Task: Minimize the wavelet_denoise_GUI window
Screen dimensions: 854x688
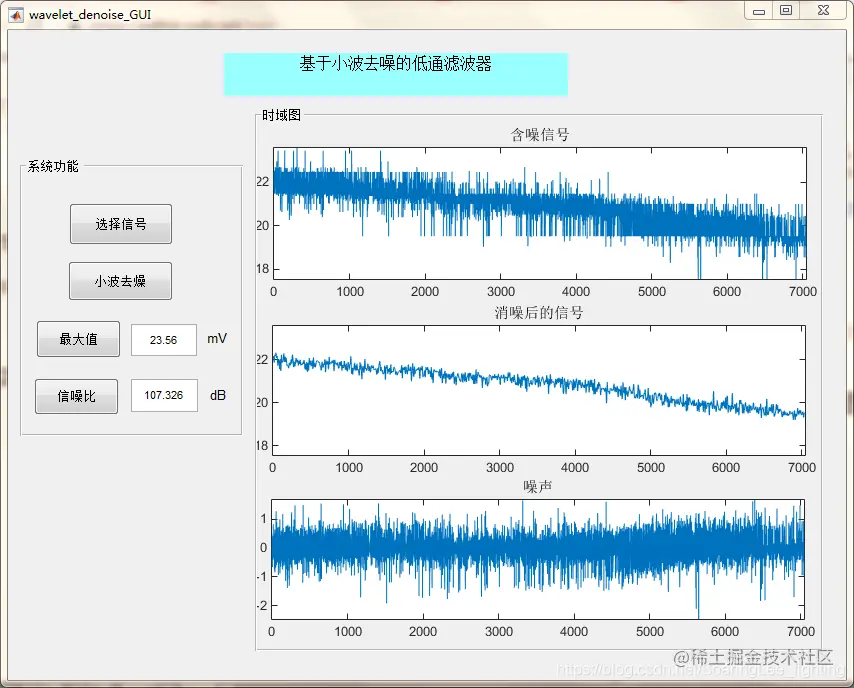Action: [x=759, y=10]
